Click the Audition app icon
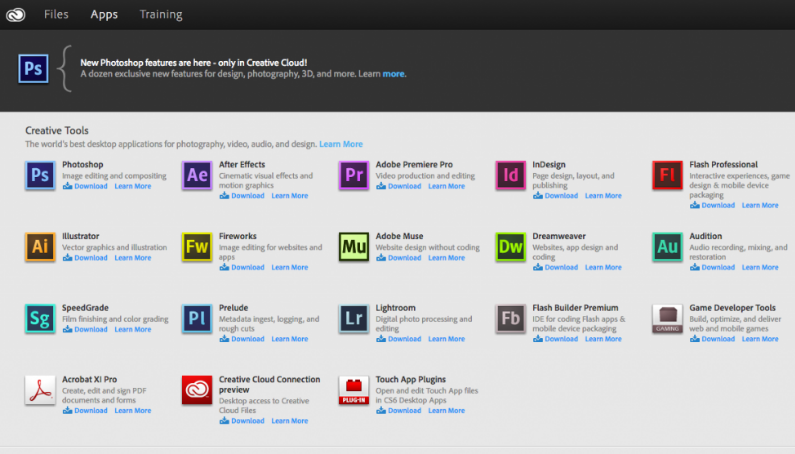The width and height of the screenshot is (795, 454). (x=667, y=247)
